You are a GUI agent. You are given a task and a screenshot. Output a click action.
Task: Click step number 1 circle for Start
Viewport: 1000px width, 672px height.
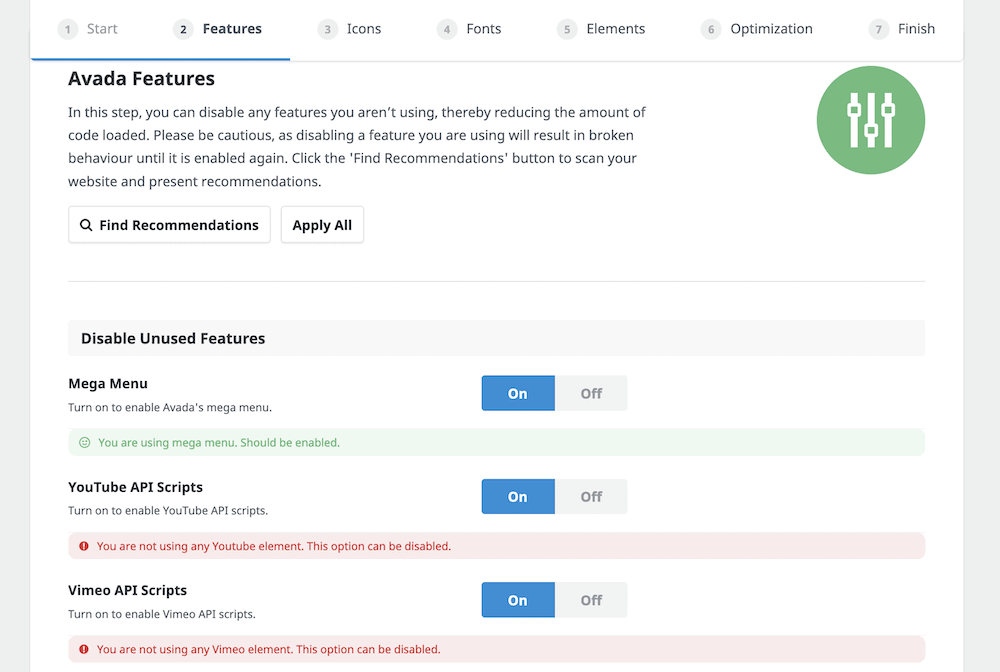(x=68, y=29)
